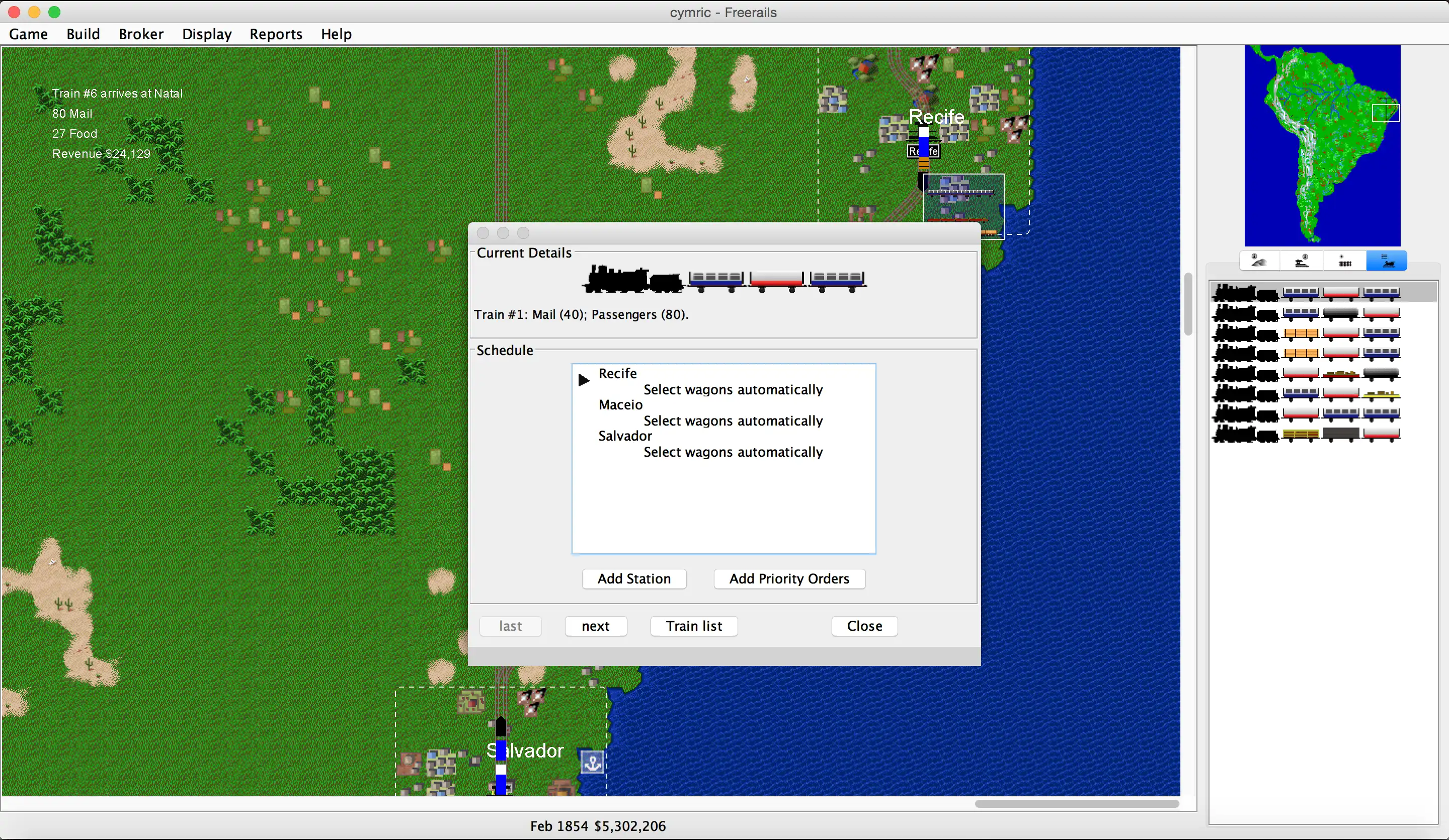The width and height of the screenshot is (1449, 840).
Task: Select the highlighted train schedule icon
Action: click(1387, 261)
